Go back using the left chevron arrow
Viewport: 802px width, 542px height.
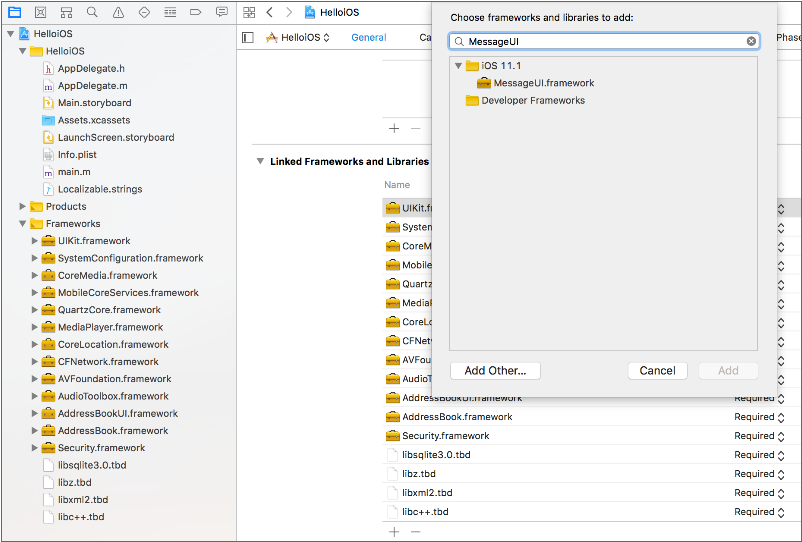tap(270, 12)
